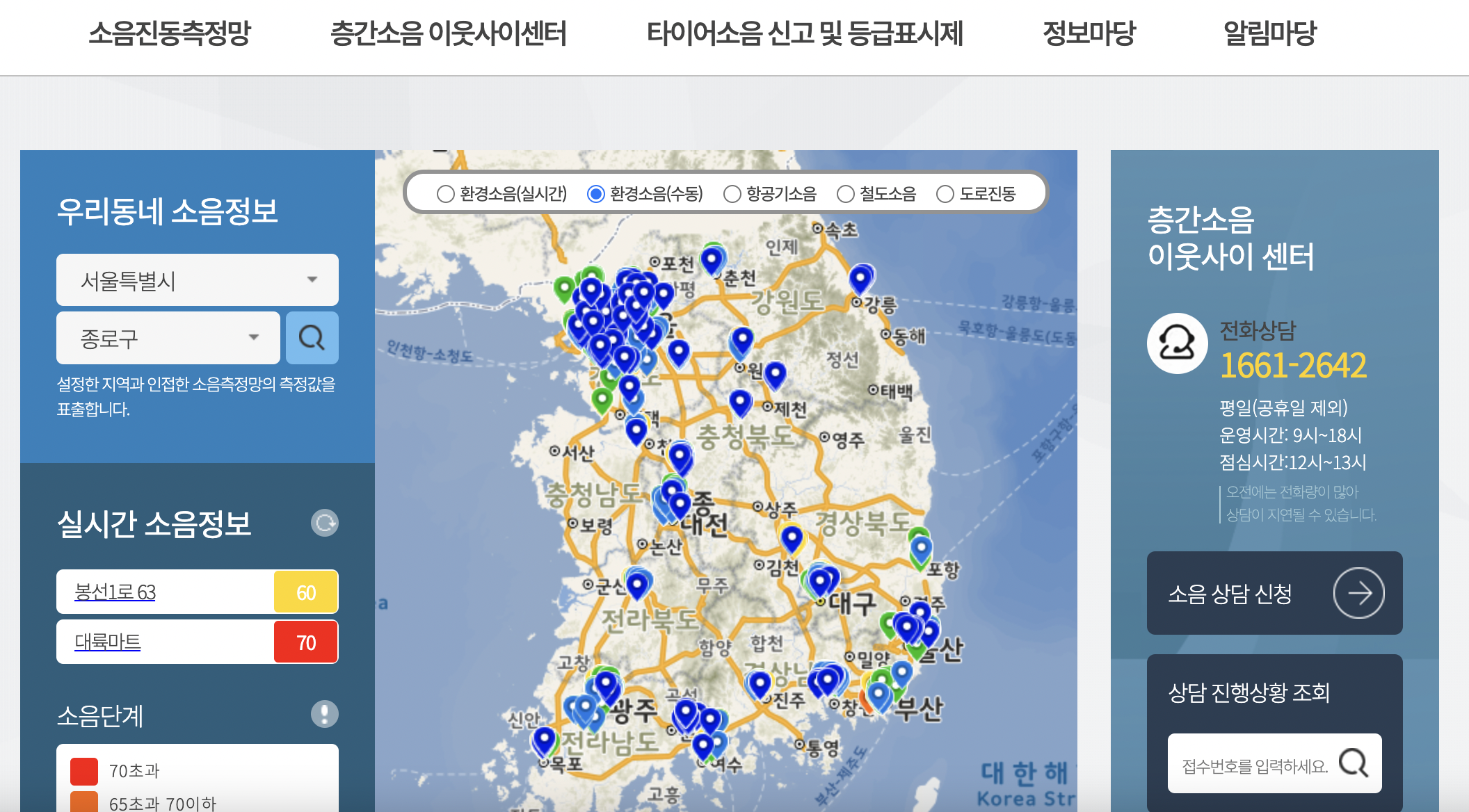This screenshot has height=812, width=1469.
Task: Click the map marker near 춘천
Action: coord(712,260)
